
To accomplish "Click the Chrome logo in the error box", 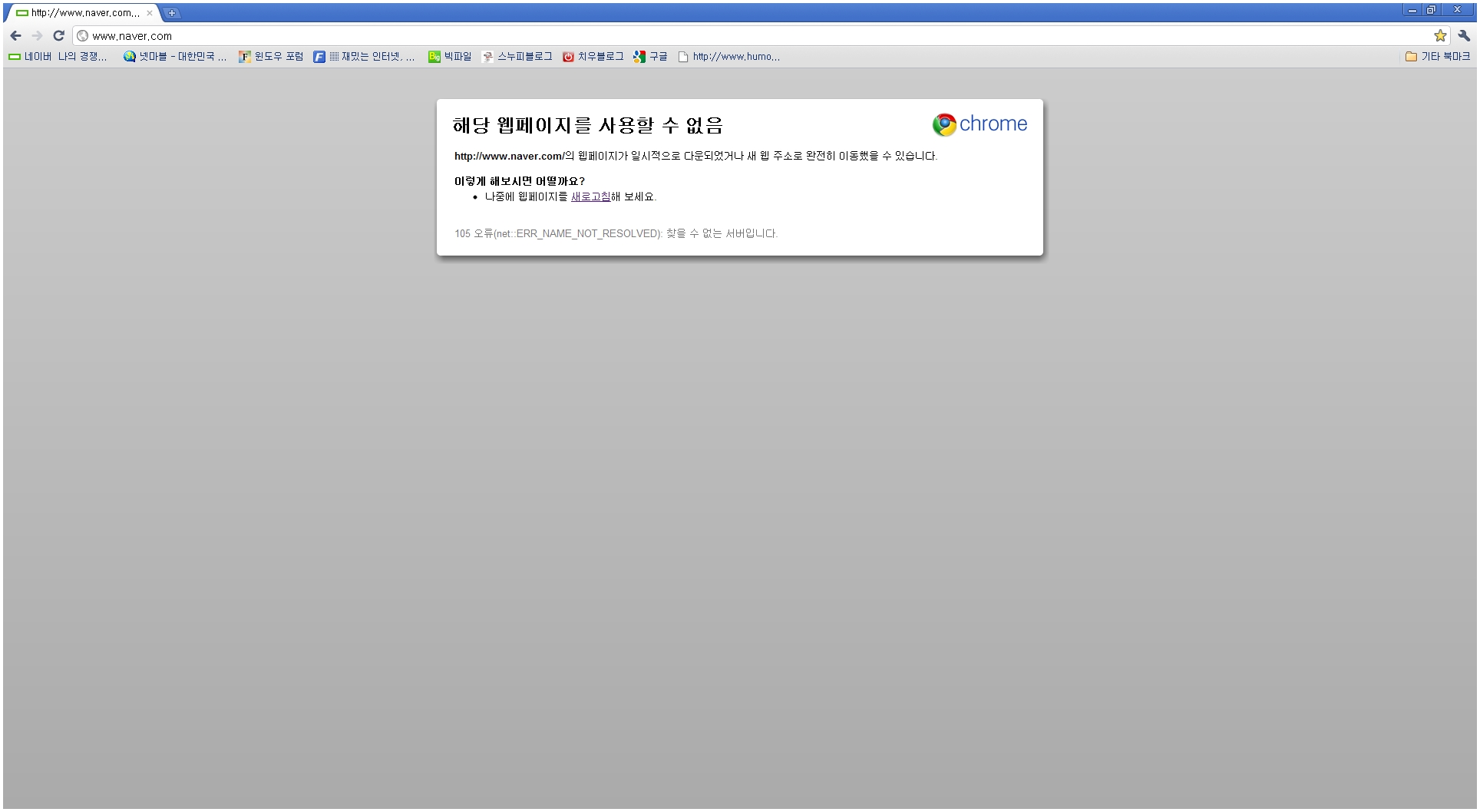I will pyautogui.click(x=980, y=124).
